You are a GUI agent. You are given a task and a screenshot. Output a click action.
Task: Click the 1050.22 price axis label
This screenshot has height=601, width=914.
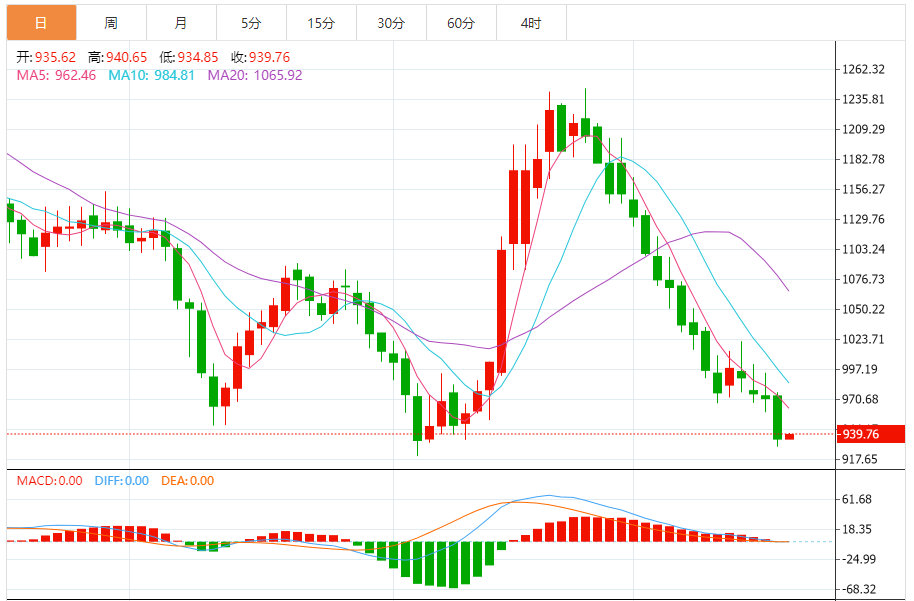[863, 310]
